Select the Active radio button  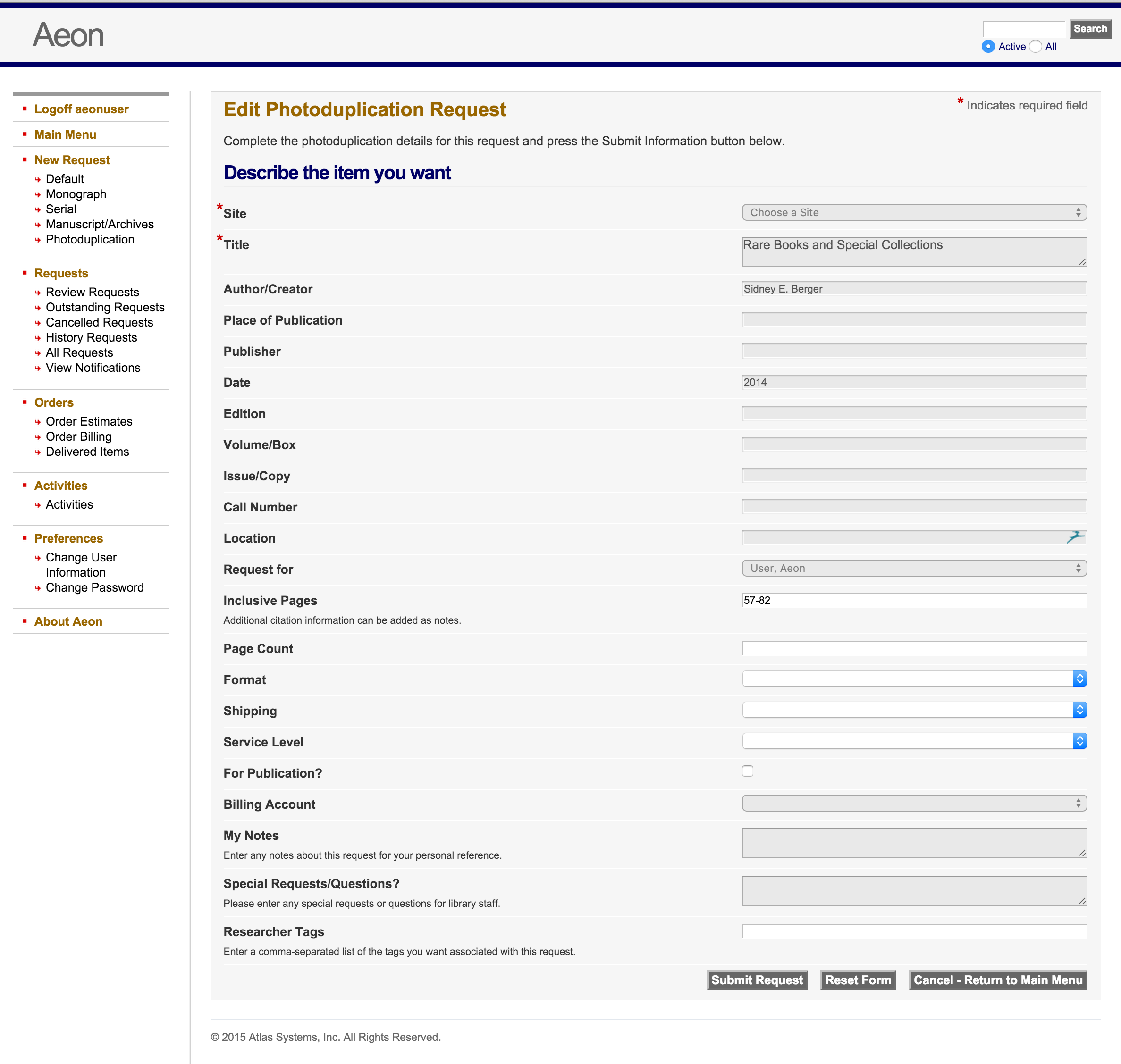988,47
